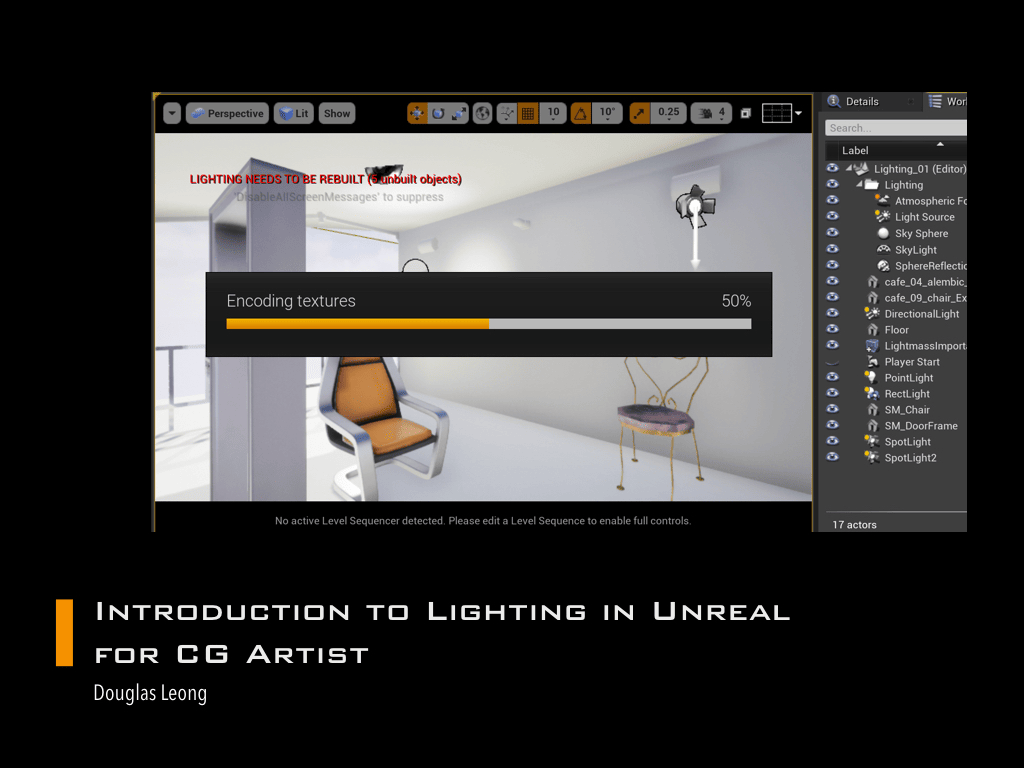Hide the Lighting folder via eye icon
The height and width of the screenshot is (768, 1024).
pos(832,184)
